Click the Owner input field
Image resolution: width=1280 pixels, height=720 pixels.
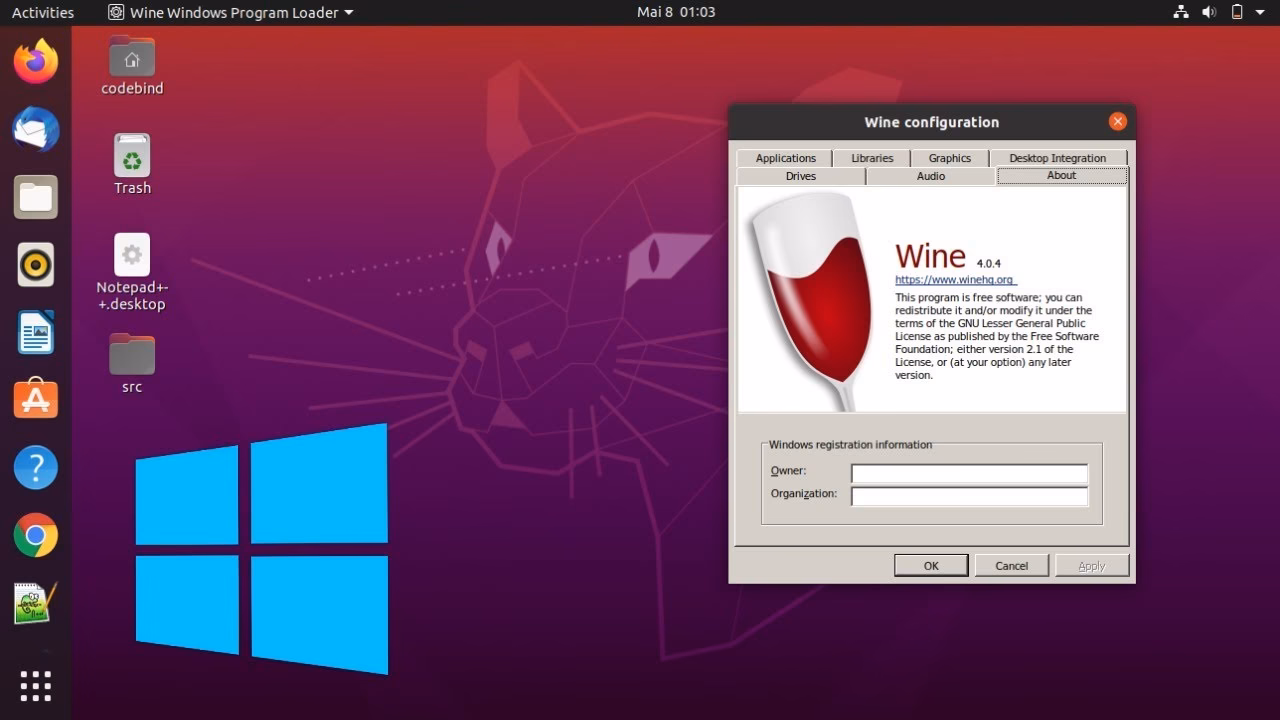coord(969,473)
